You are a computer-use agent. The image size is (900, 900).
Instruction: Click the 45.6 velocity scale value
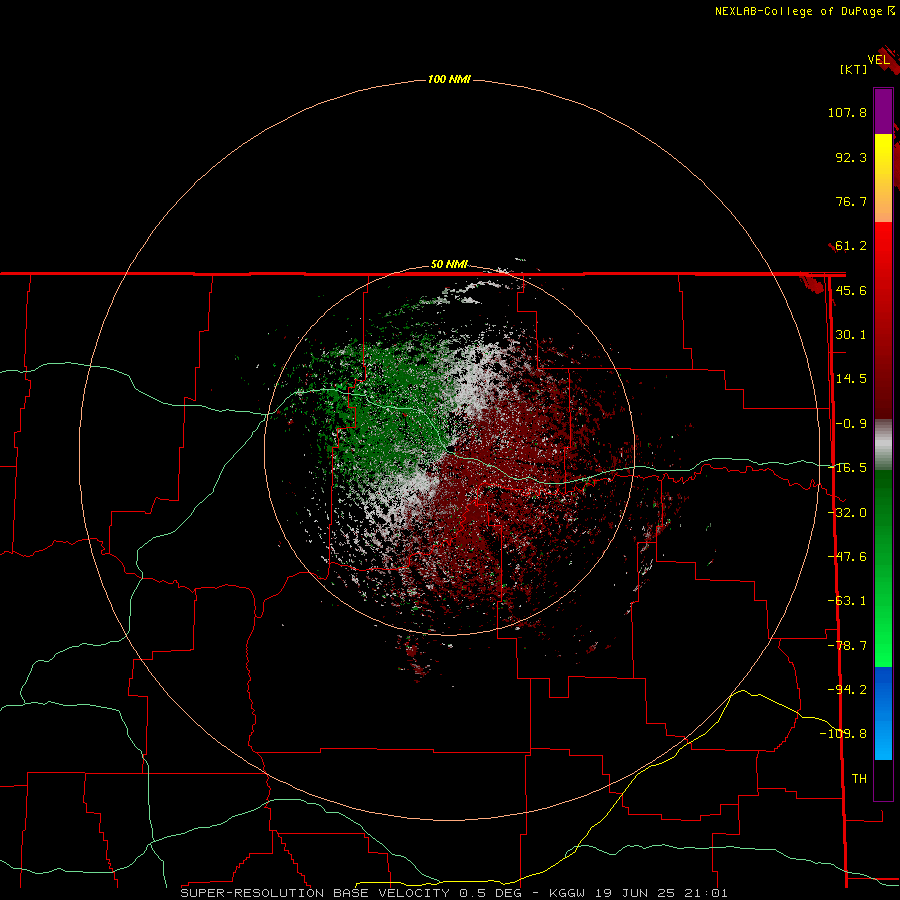pyautogui.click(x=851, y=290)
